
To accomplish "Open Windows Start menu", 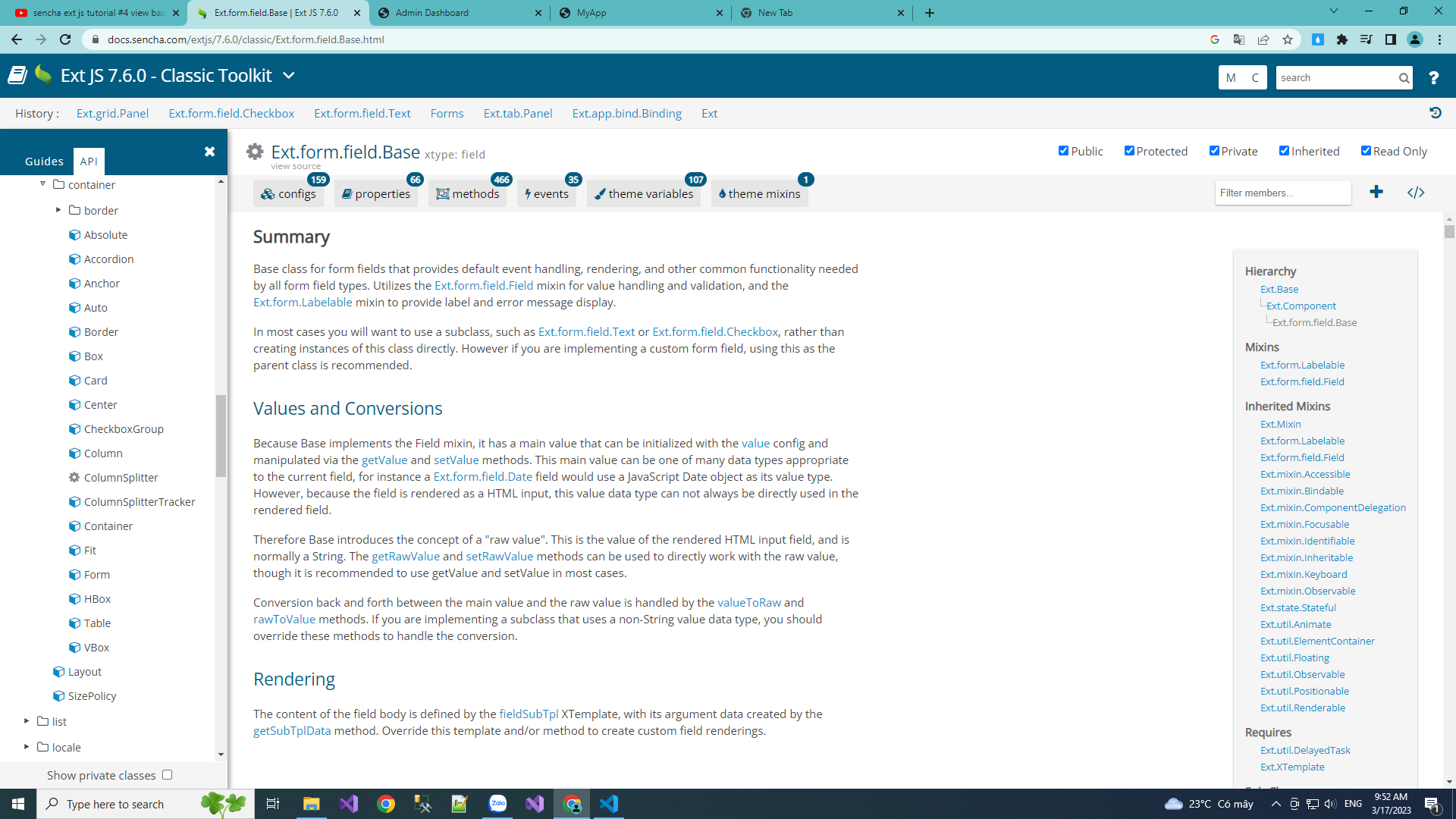I will (x=18, y=804).
